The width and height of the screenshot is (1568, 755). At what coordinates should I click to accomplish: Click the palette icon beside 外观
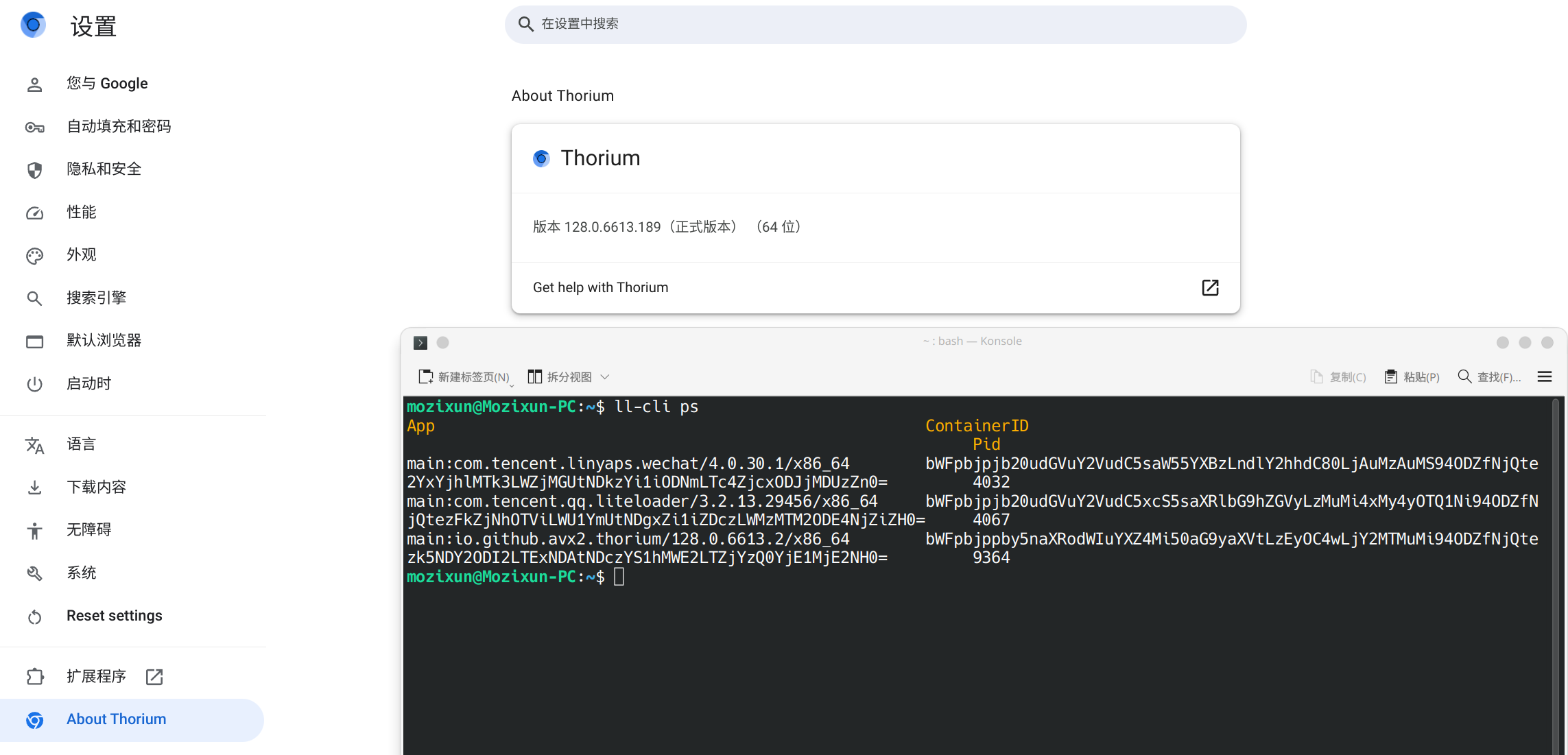pos(34,256)
